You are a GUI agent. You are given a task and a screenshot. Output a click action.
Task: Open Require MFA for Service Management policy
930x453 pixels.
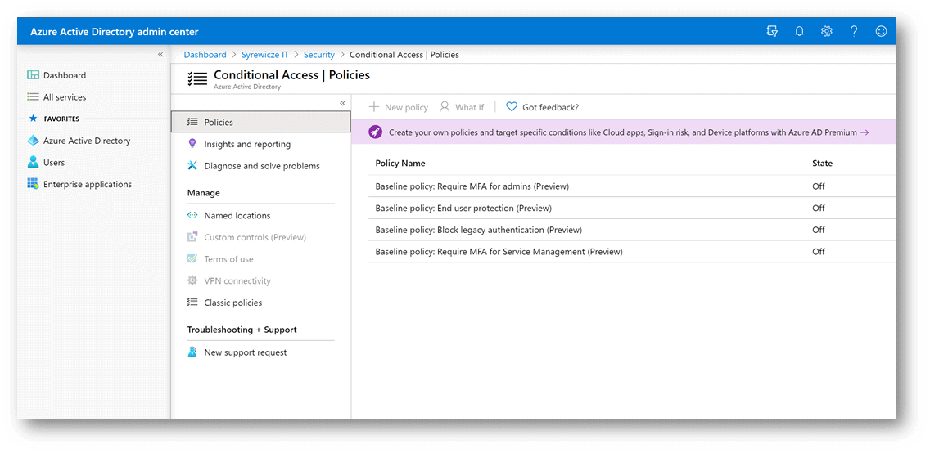tap(499, 251)
